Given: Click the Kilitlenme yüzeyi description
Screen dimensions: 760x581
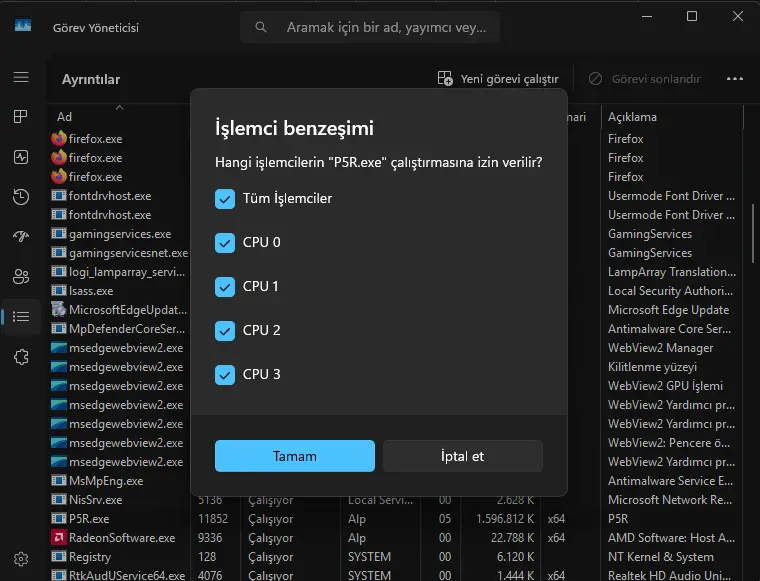Looking at the screenshot, I should click(652, 367).
